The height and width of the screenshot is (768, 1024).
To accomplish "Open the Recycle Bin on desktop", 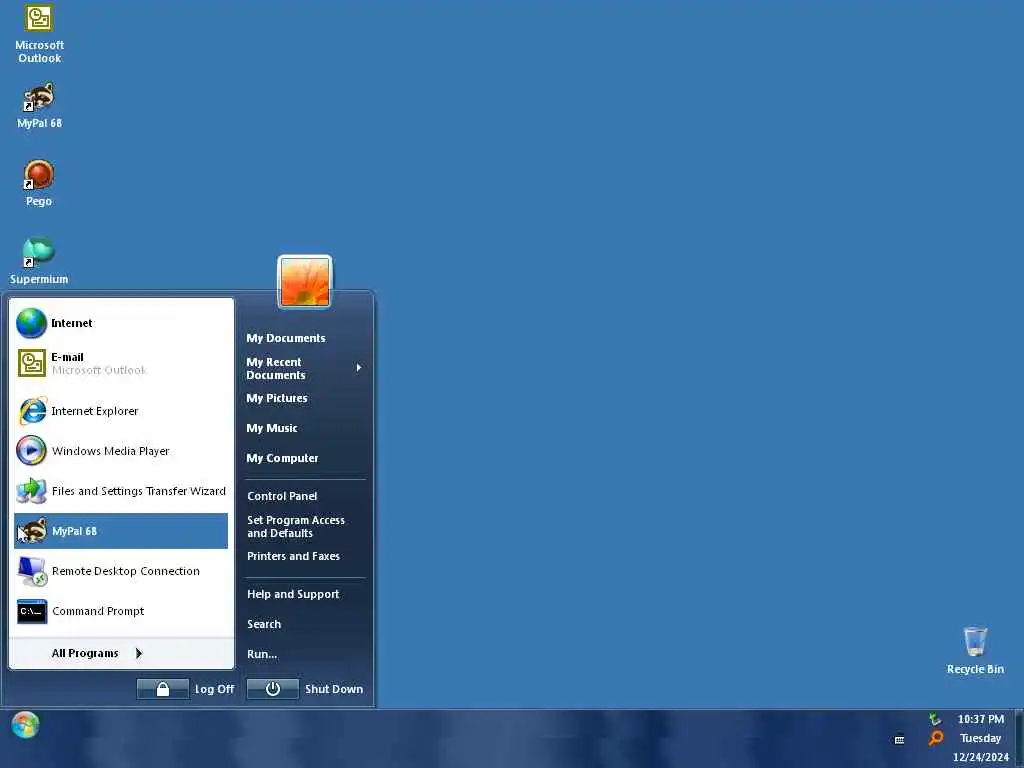I will pyautogui.click(x=975, y=650).
